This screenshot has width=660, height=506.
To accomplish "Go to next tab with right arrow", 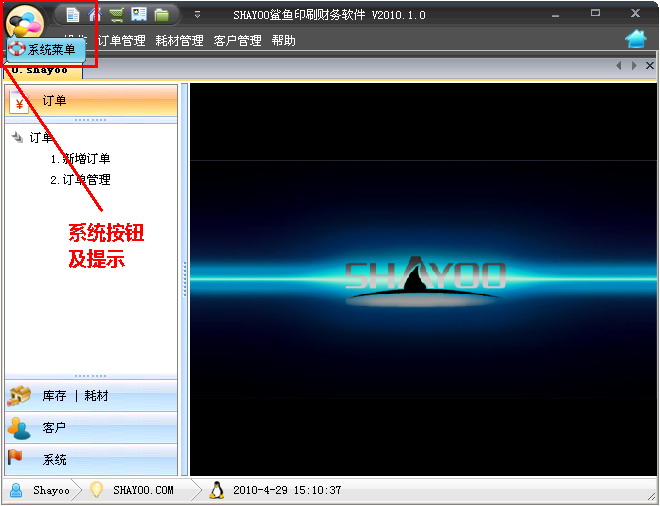I will [634, 66].
